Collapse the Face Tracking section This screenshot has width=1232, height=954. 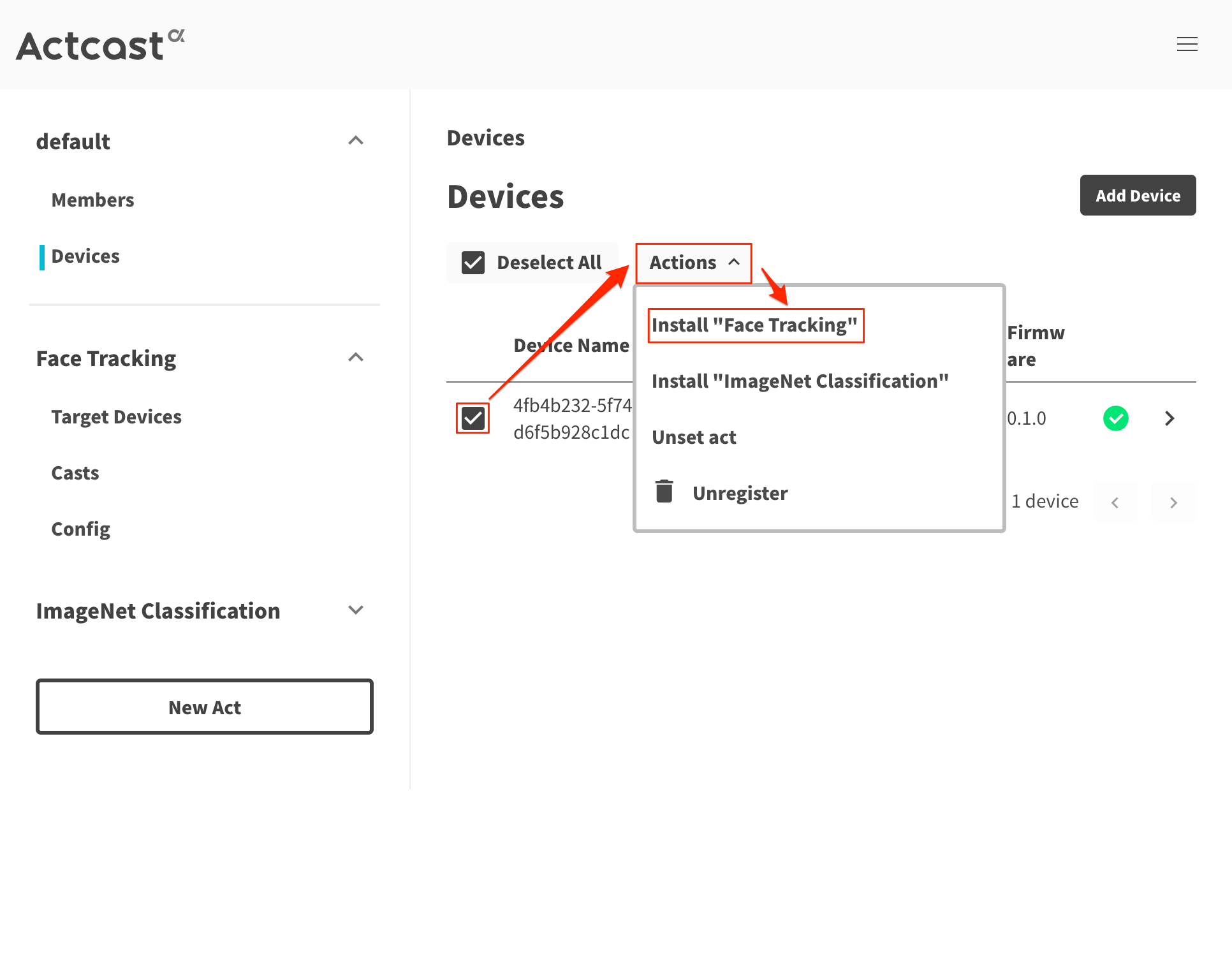(x=356, y=357)
